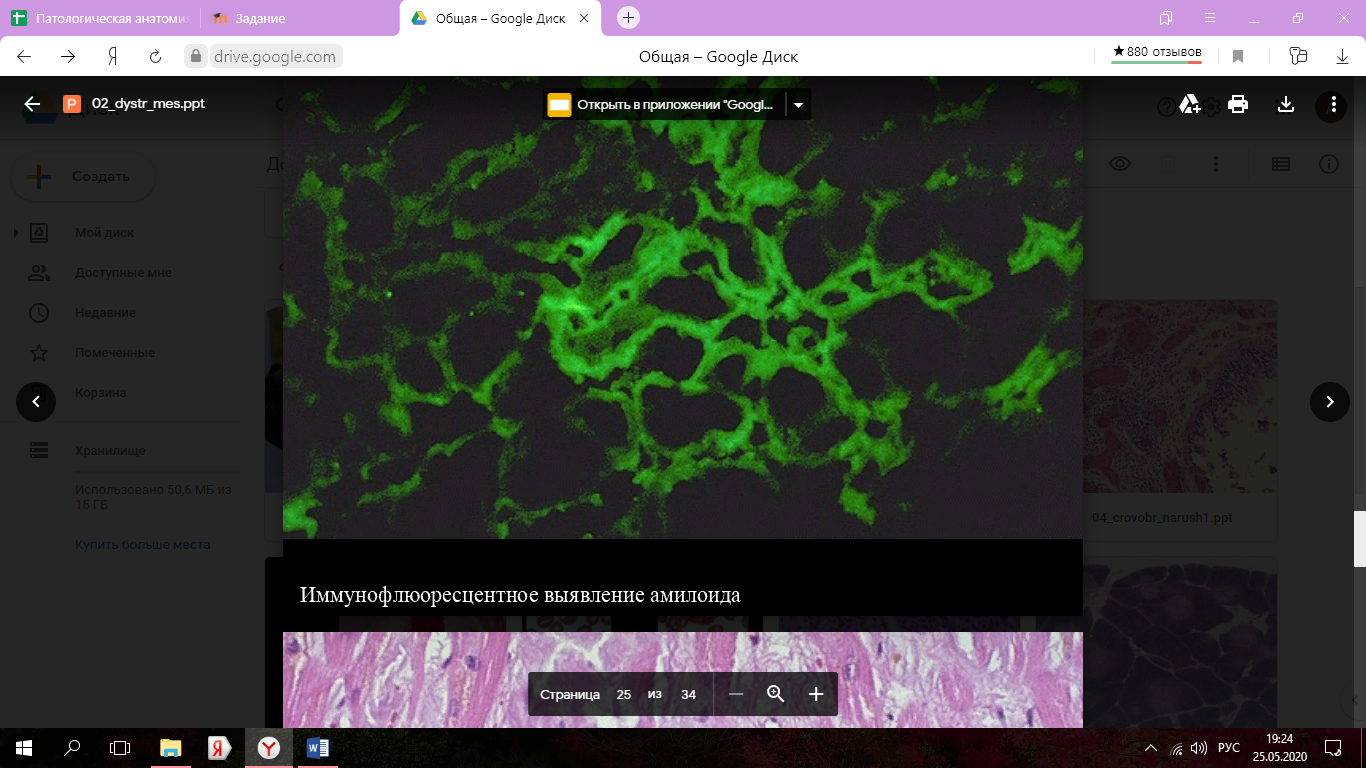Open the 880 отзывов site reviews
1366x768 pixels.
point(1157,53)
